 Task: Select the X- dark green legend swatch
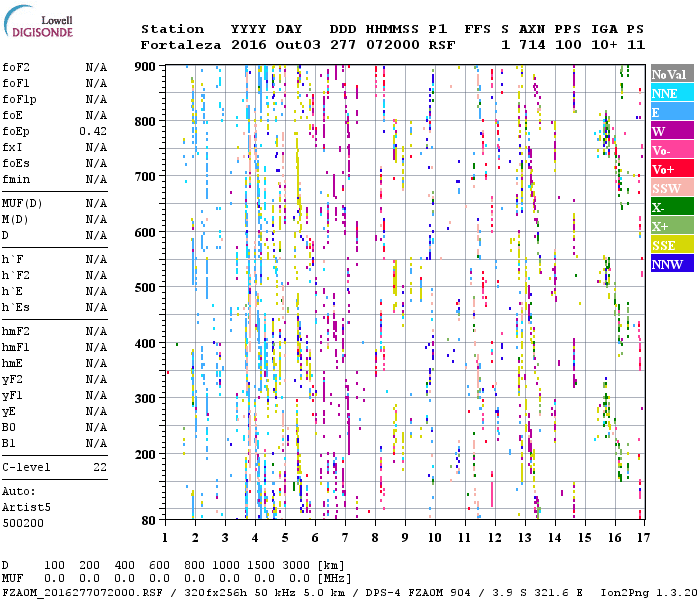pyautogui.click(x=672, y=207)
